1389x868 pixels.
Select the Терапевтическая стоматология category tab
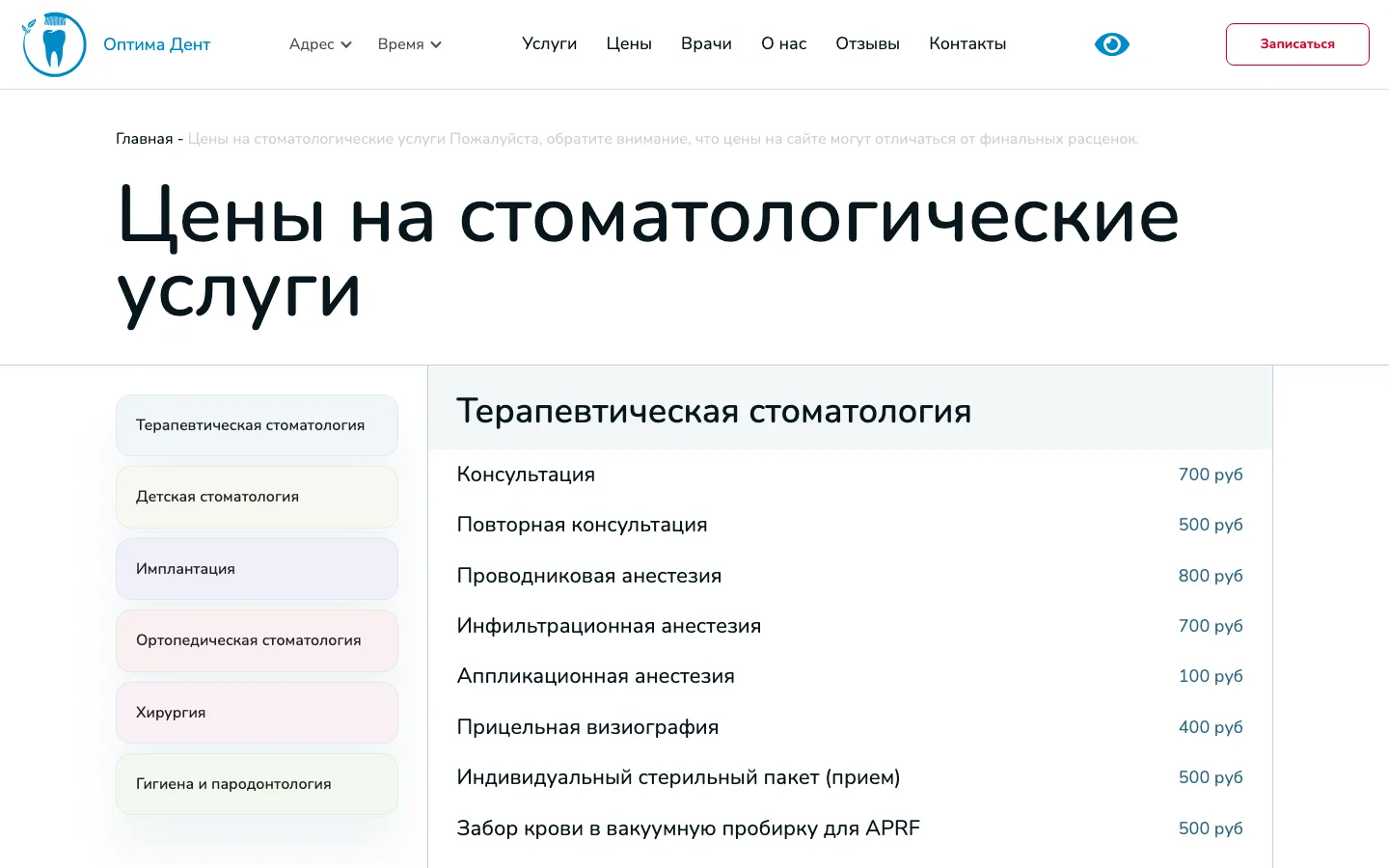[x=257, y=425]
